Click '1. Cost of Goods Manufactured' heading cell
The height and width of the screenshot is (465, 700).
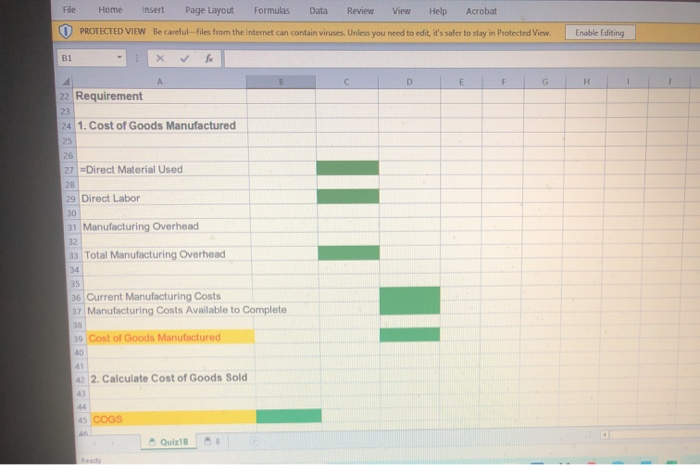(161, 125)
